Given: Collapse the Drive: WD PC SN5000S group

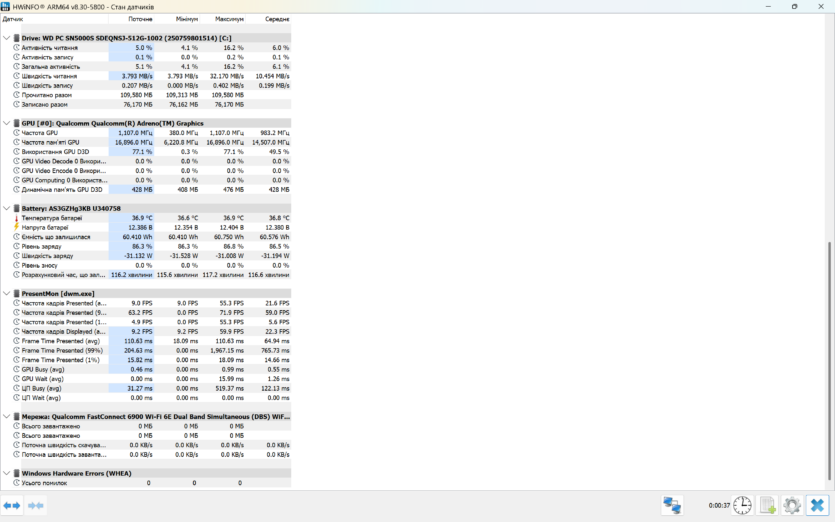Looking at the screenshot, I should pyautogui.click(x=6, y=38).
